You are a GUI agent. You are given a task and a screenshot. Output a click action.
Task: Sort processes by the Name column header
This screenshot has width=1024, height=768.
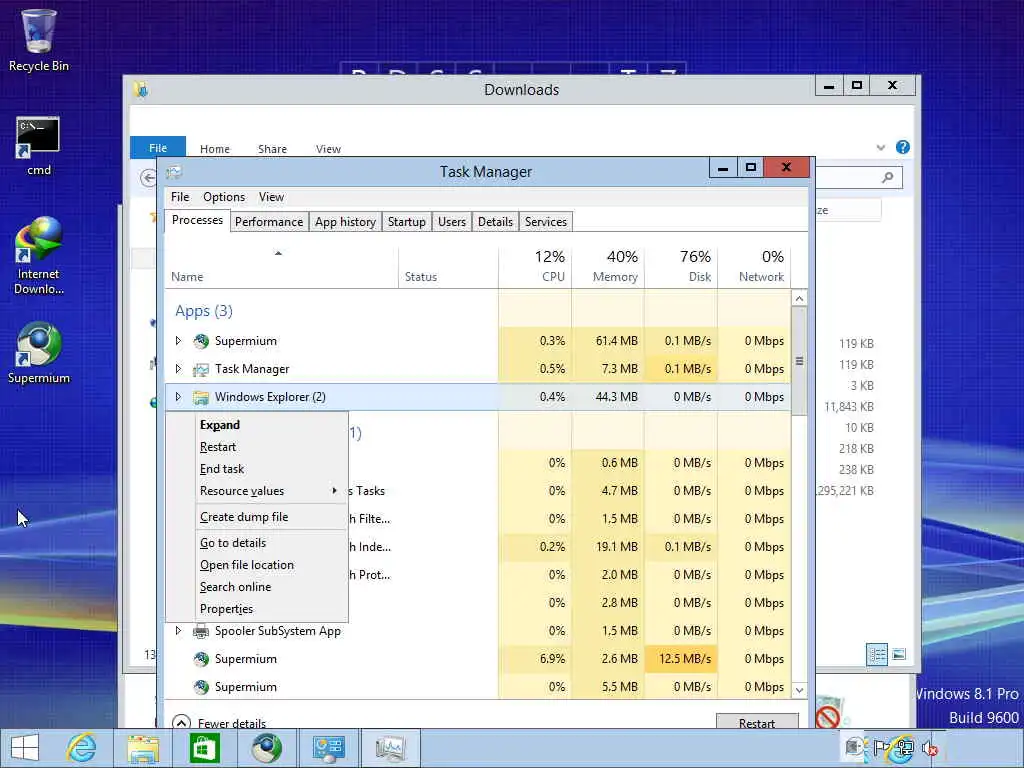[x=281, y=266]
